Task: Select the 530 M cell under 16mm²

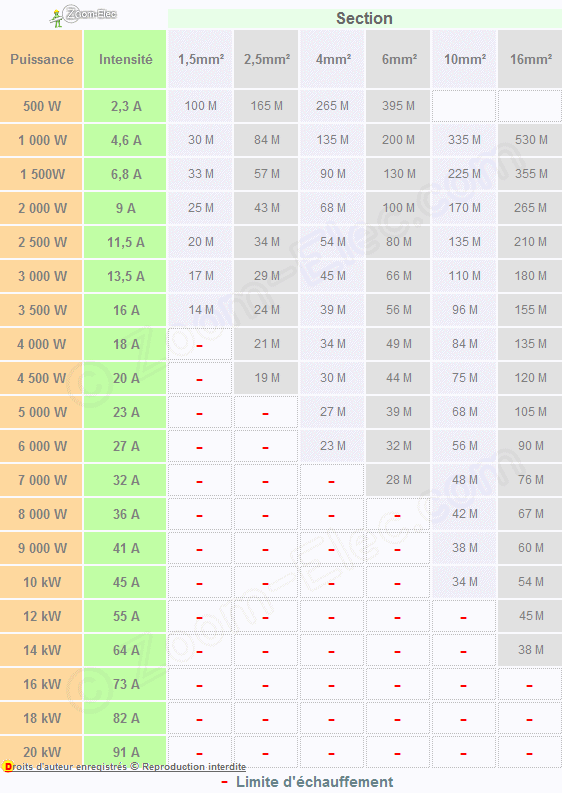Action: [530, 140]
